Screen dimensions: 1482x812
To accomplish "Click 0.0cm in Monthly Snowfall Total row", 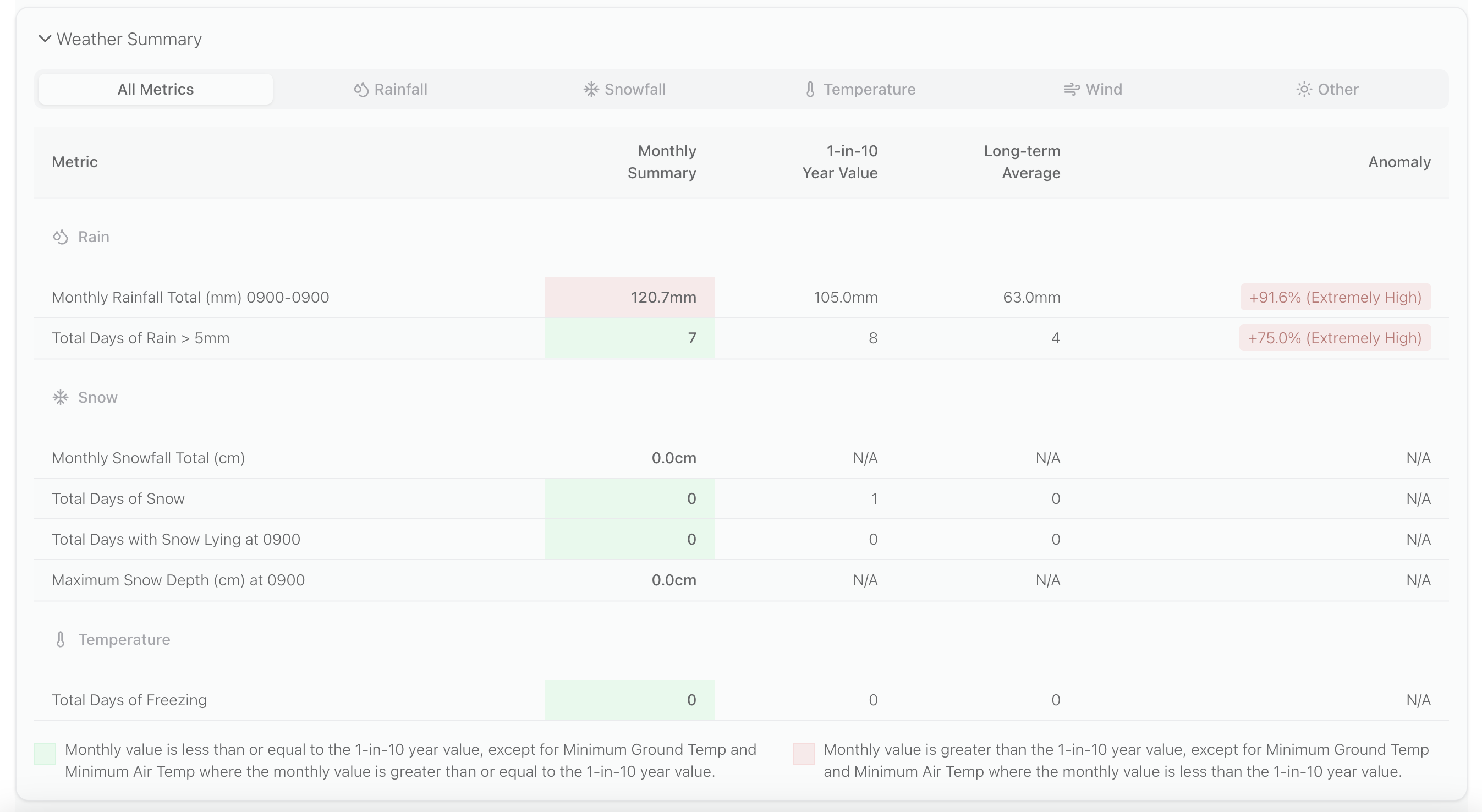I will point(674,458).
